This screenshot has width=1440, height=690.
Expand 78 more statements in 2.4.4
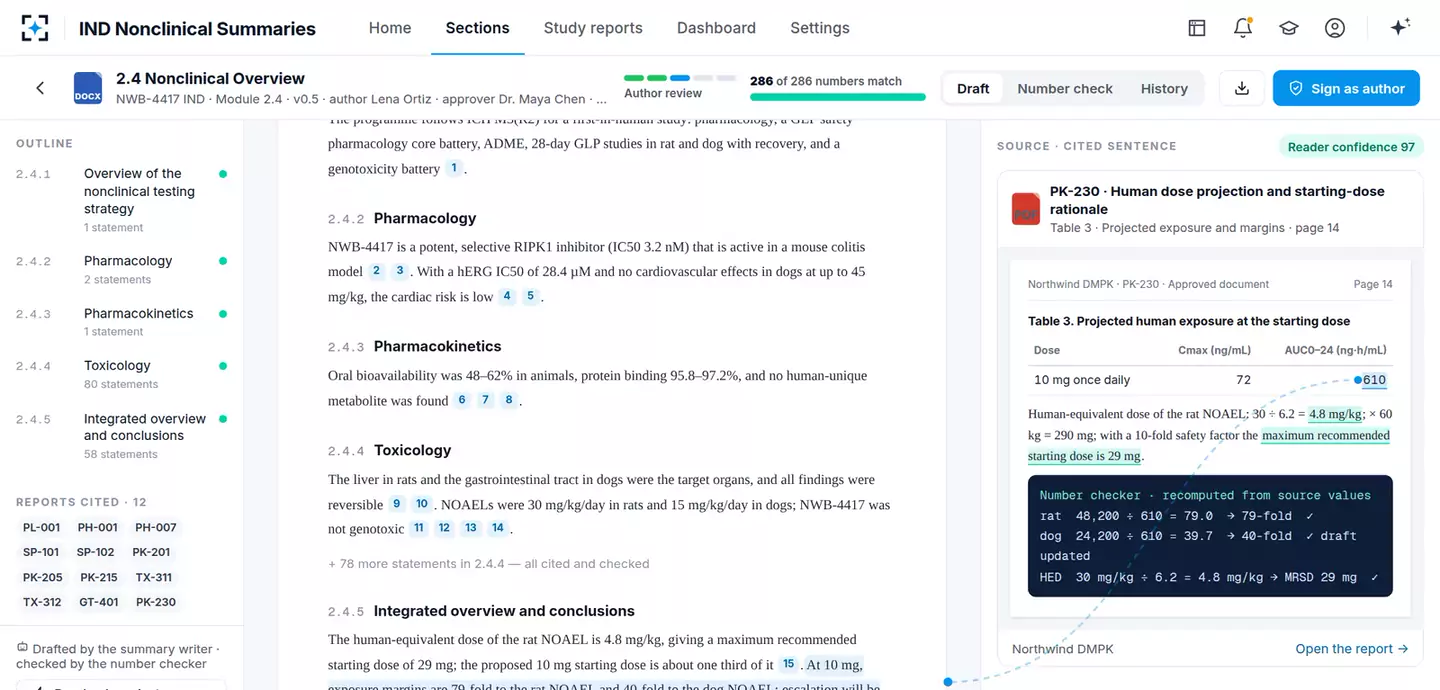coord(489,564)
